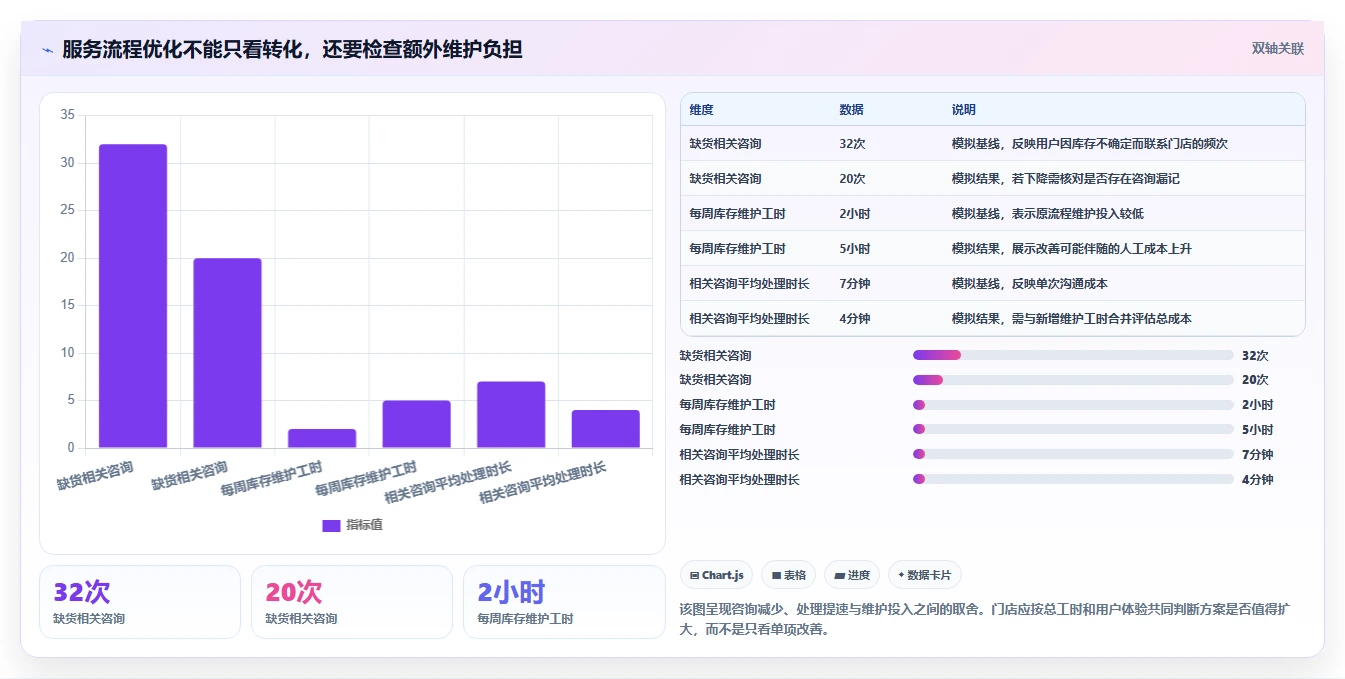The height and width of the screenshot is (679, 1345).
Task: Select the 数据卡片 chip
Action: pyautogui.click(x=925, y=575)
